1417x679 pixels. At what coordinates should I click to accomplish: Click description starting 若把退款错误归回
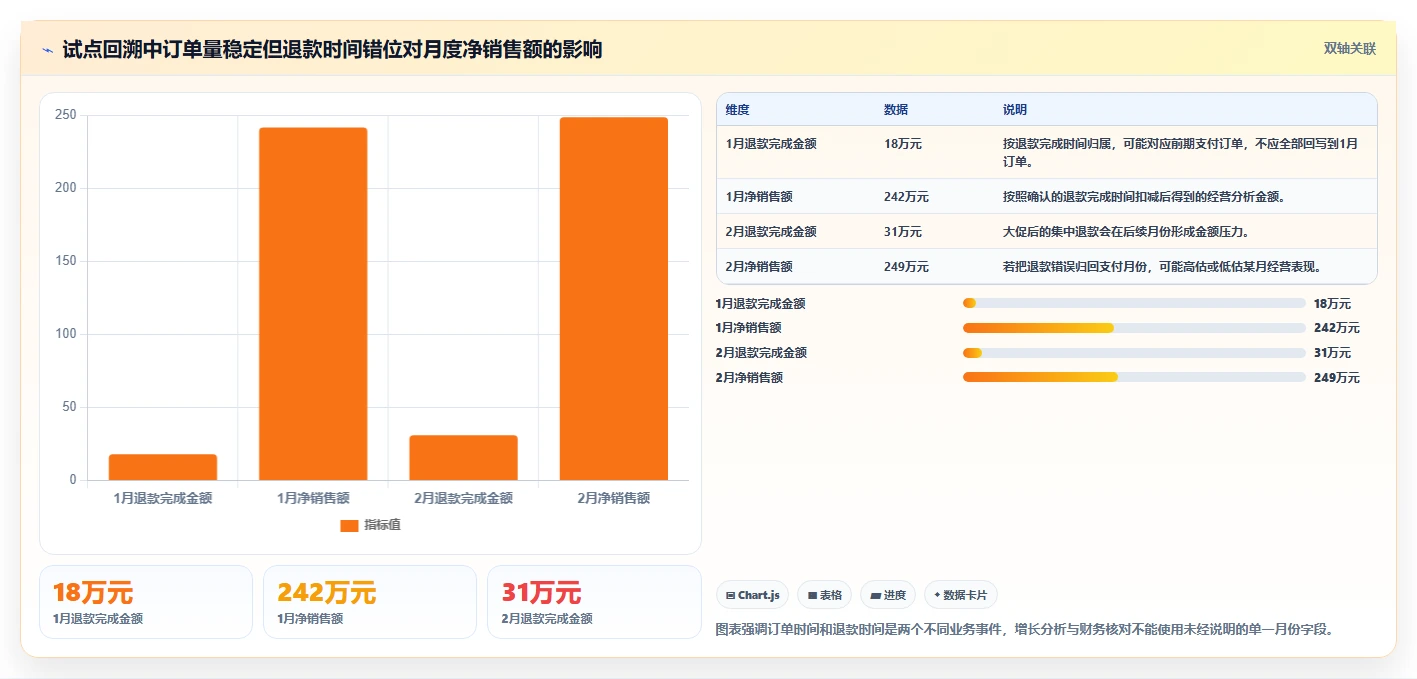point(1163,267)
